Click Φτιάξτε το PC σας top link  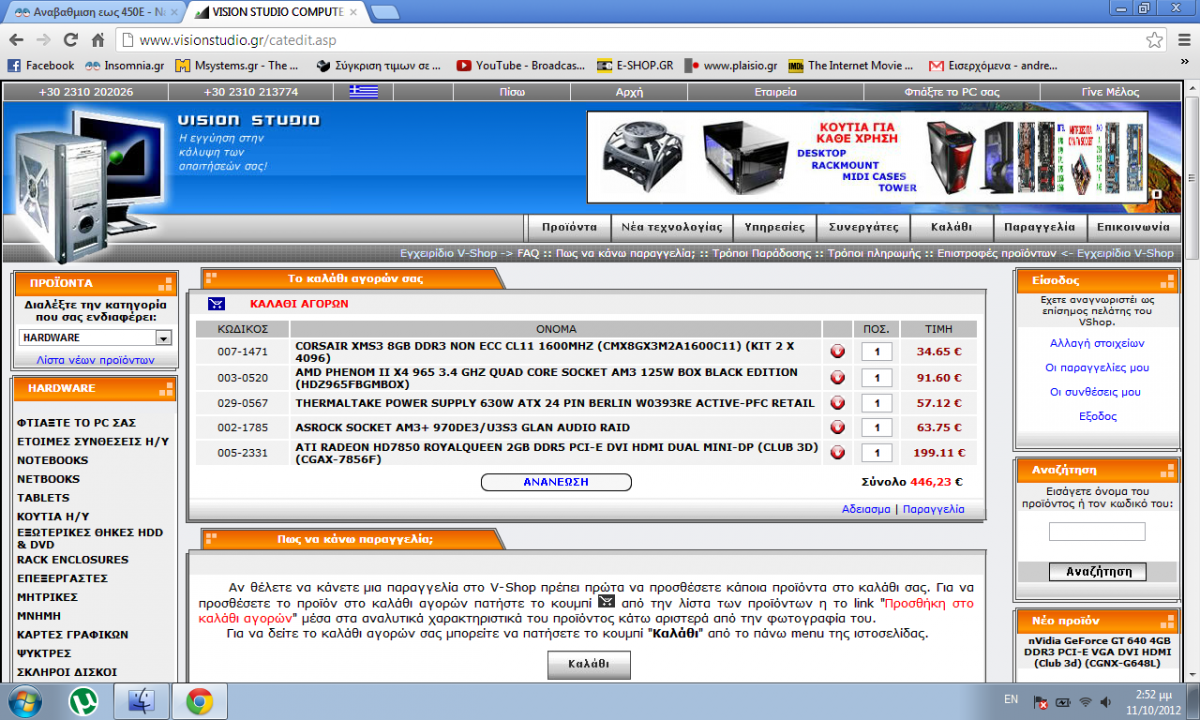(951, 91)
